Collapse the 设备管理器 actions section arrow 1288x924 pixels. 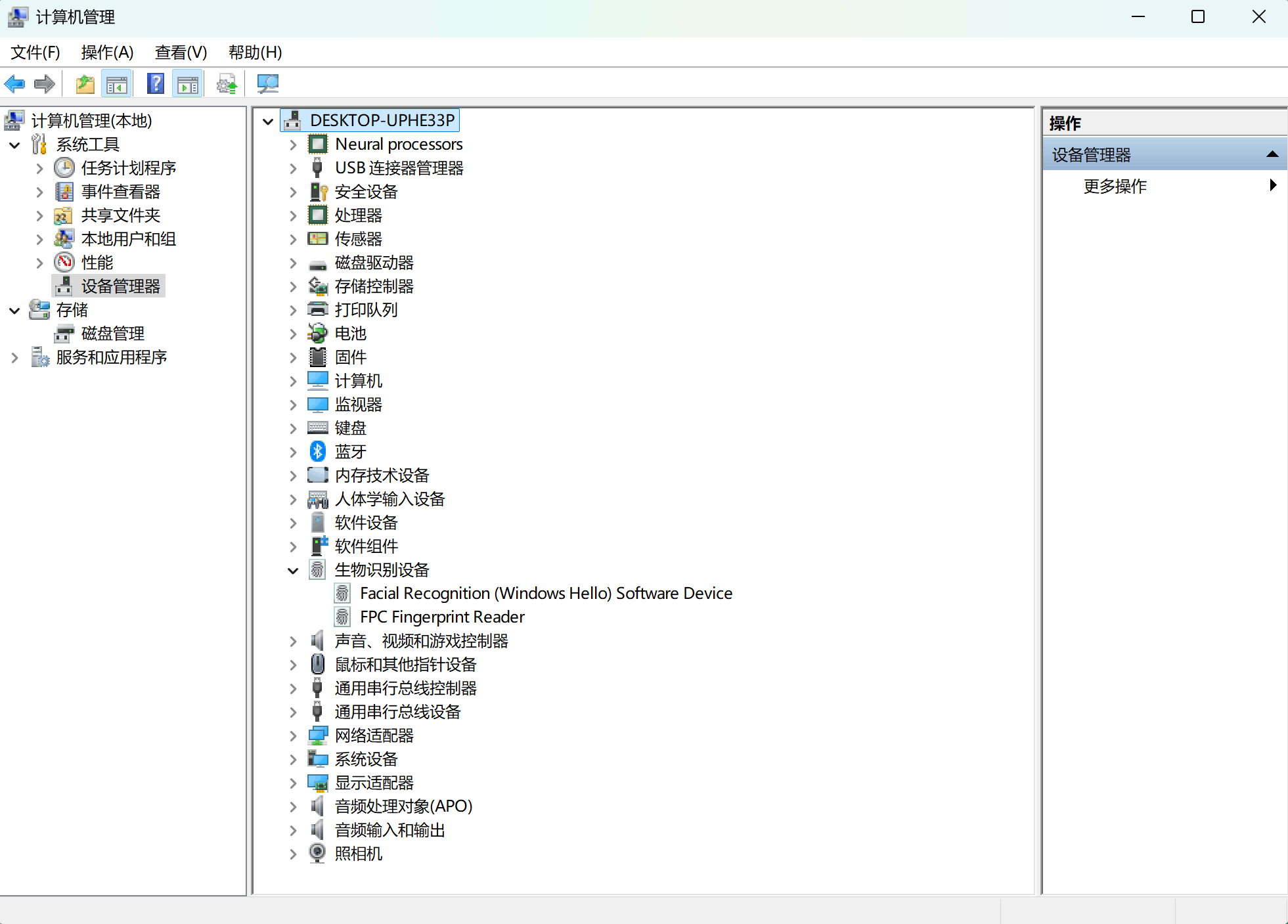point(1272,155)
